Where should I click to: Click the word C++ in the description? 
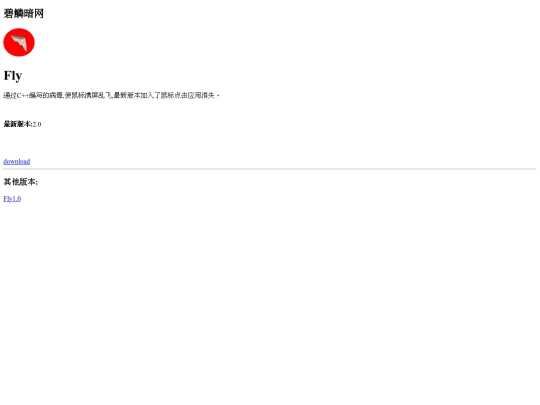pyautogui.click(x=23, y=95)
